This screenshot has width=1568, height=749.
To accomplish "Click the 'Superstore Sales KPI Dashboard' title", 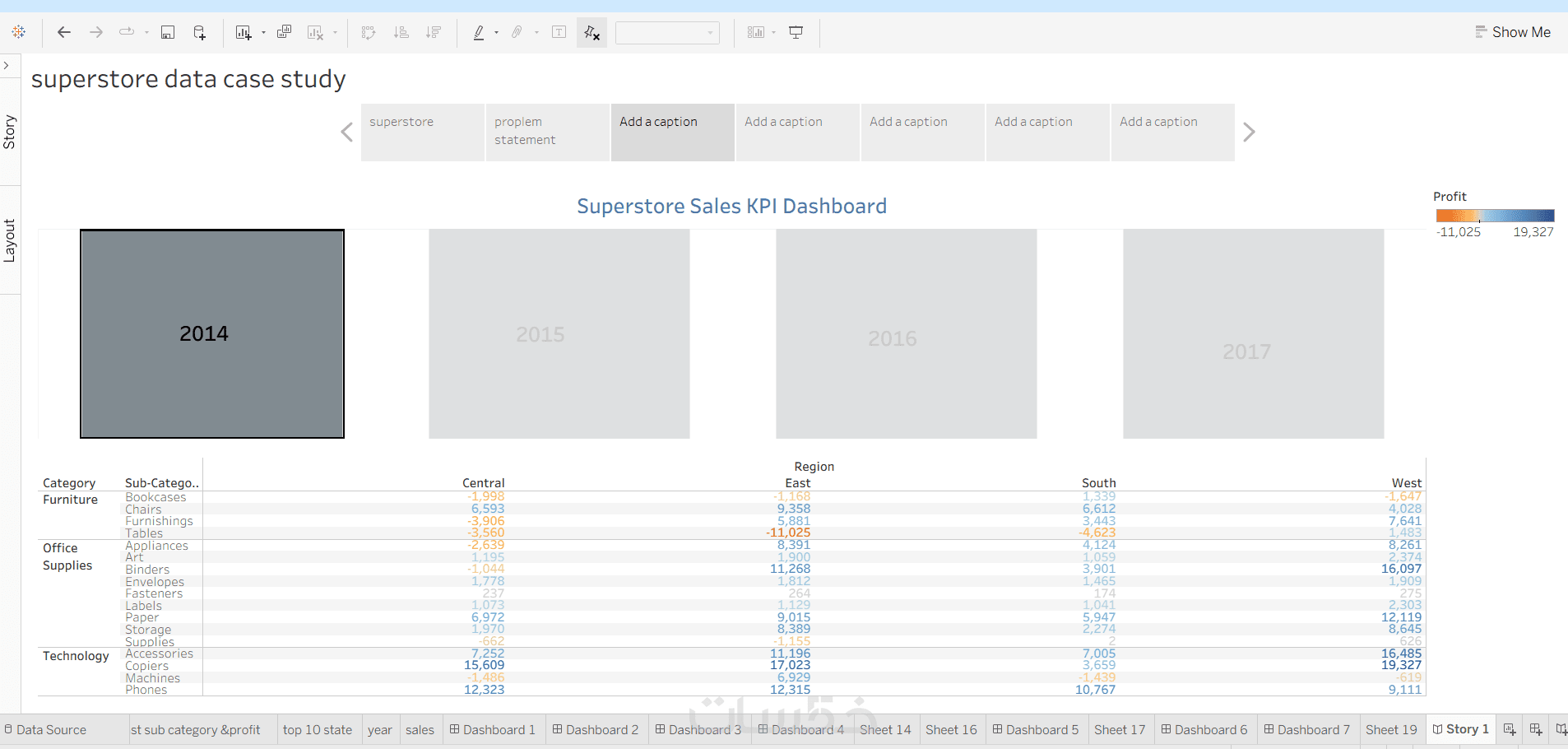I will coord(732,206).
